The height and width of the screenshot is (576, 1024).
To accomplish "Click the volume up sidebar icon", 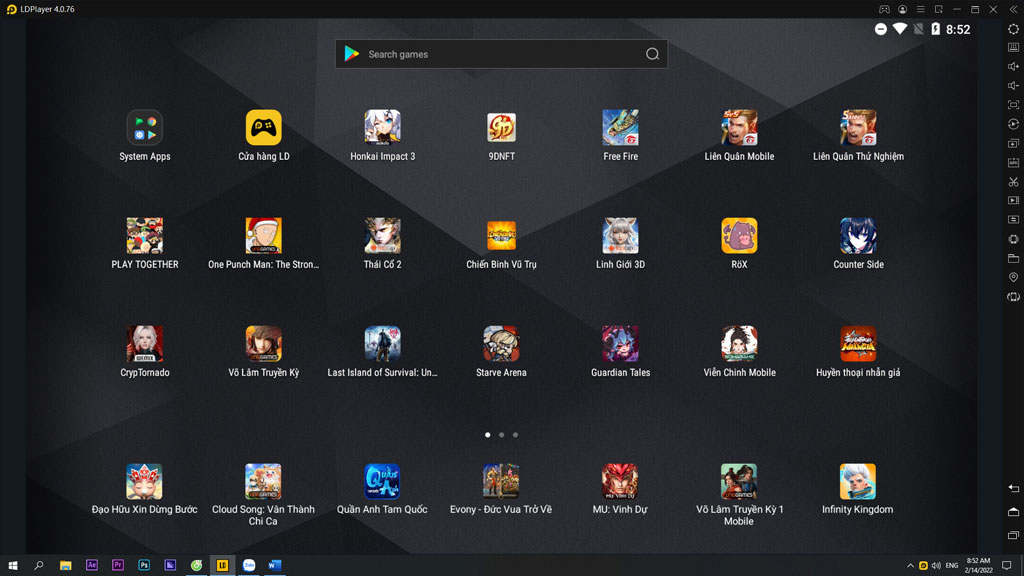I will [1013, 67].
